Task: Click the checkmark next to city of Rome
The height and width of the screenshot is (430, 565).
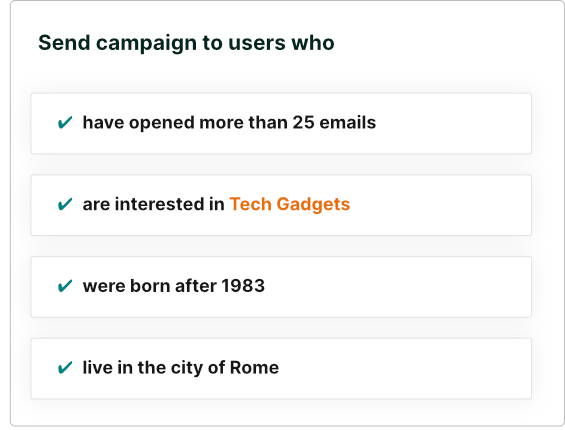Action: (65, 368)
